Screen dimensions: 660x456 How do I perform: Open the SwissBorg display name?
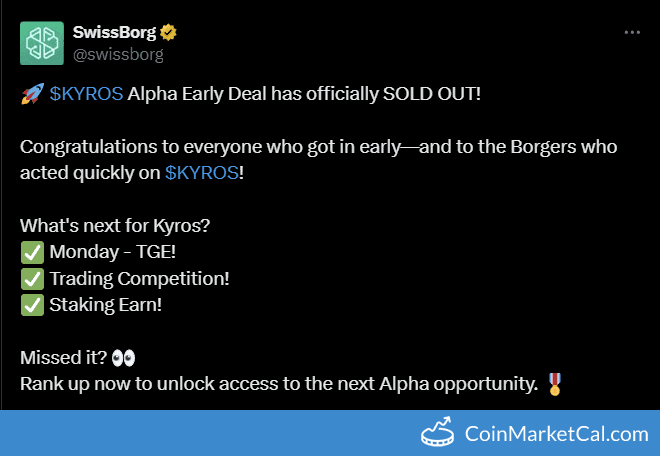pos(115,32)
